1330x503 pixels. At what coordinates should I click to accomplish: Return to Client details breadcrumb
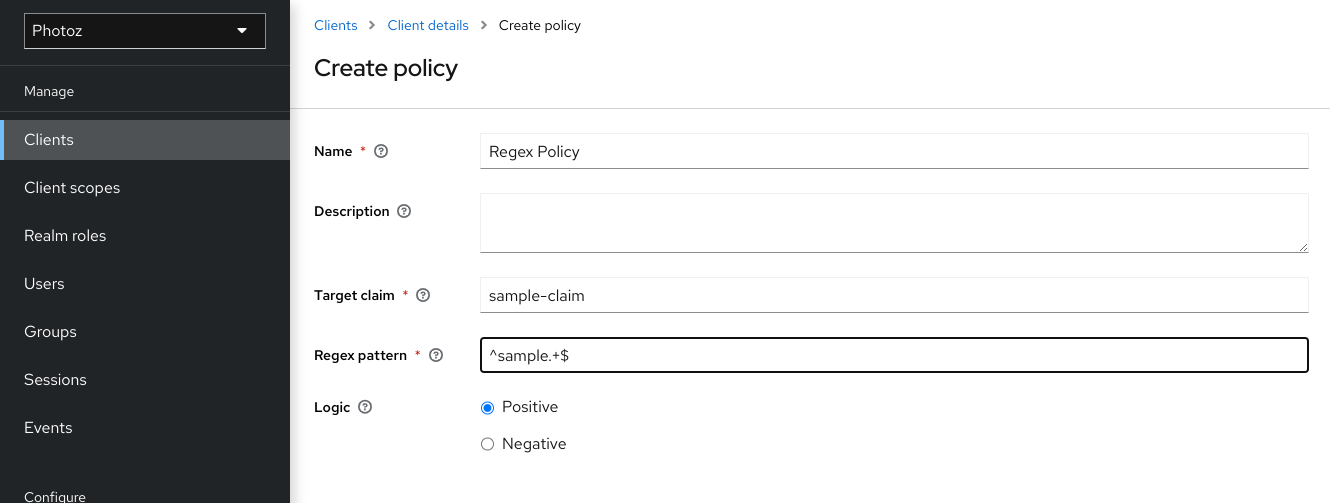427,26
